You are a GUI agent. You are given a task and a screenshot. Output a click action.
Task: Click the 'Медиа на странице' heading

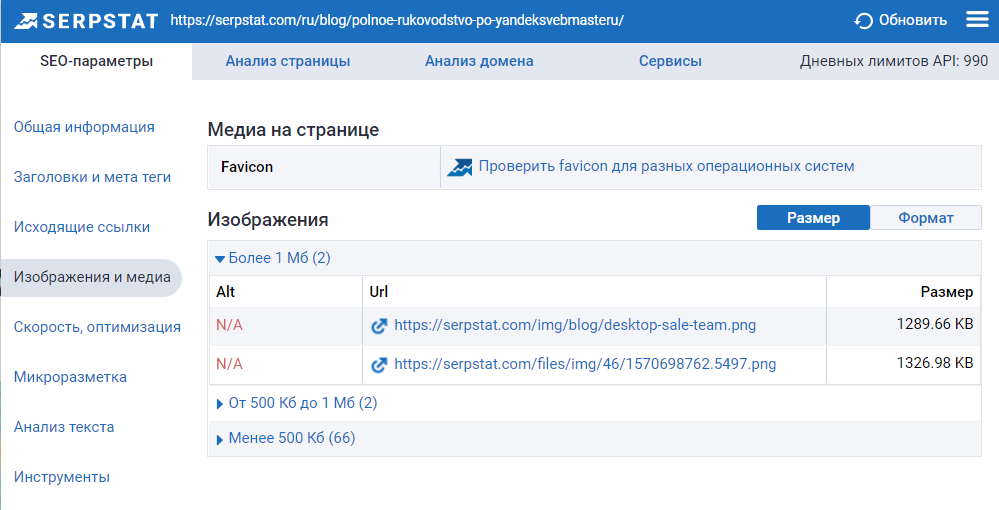(293, 130)
